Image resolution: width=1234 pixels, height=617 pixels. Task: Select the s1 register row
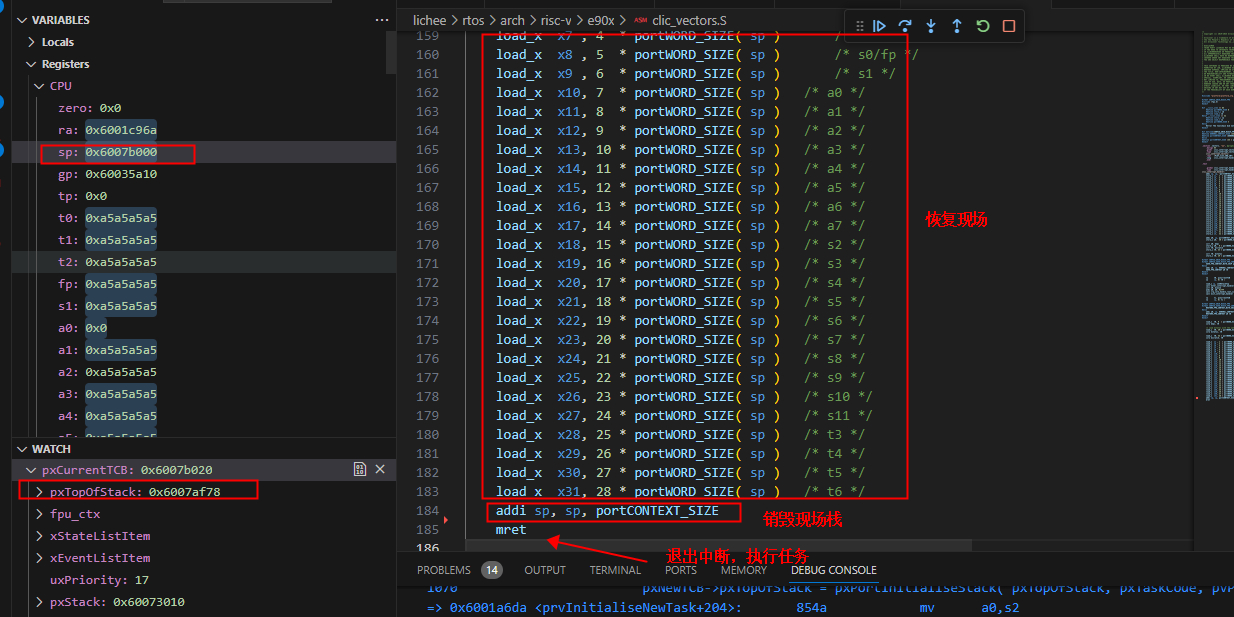(x=204, y=306)
